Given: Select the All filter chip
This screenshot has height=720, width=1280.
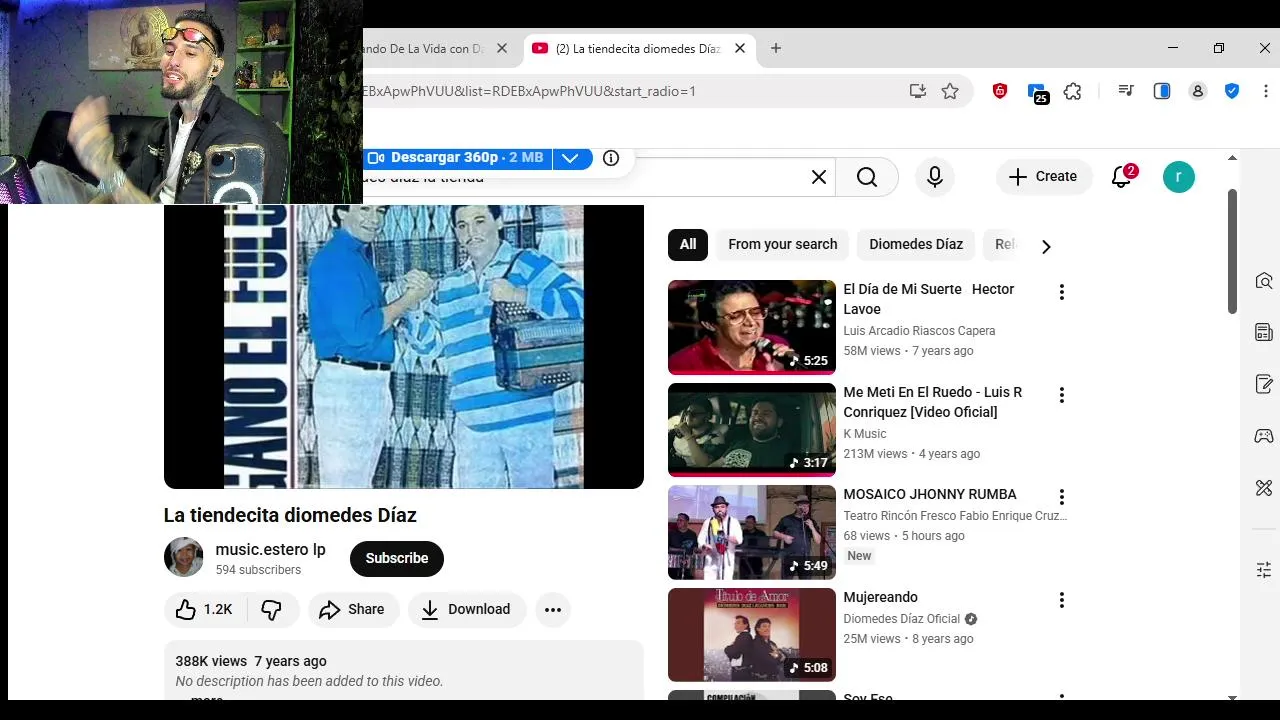Looking at the screenshot, I should click(688, 245).
